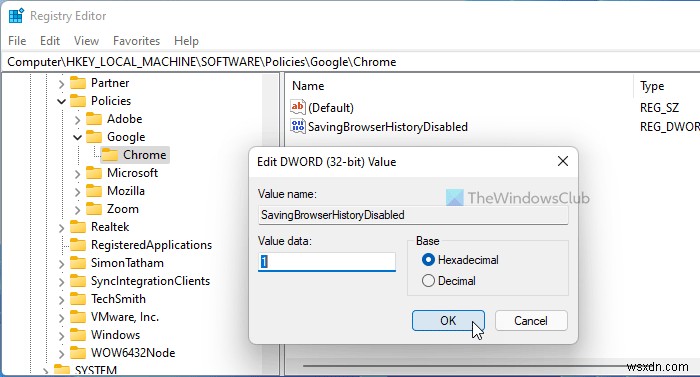Collapse the Policies key
The height and width of the screenshot is (377, 700).
pyautogui.click(x=62, y=101)
